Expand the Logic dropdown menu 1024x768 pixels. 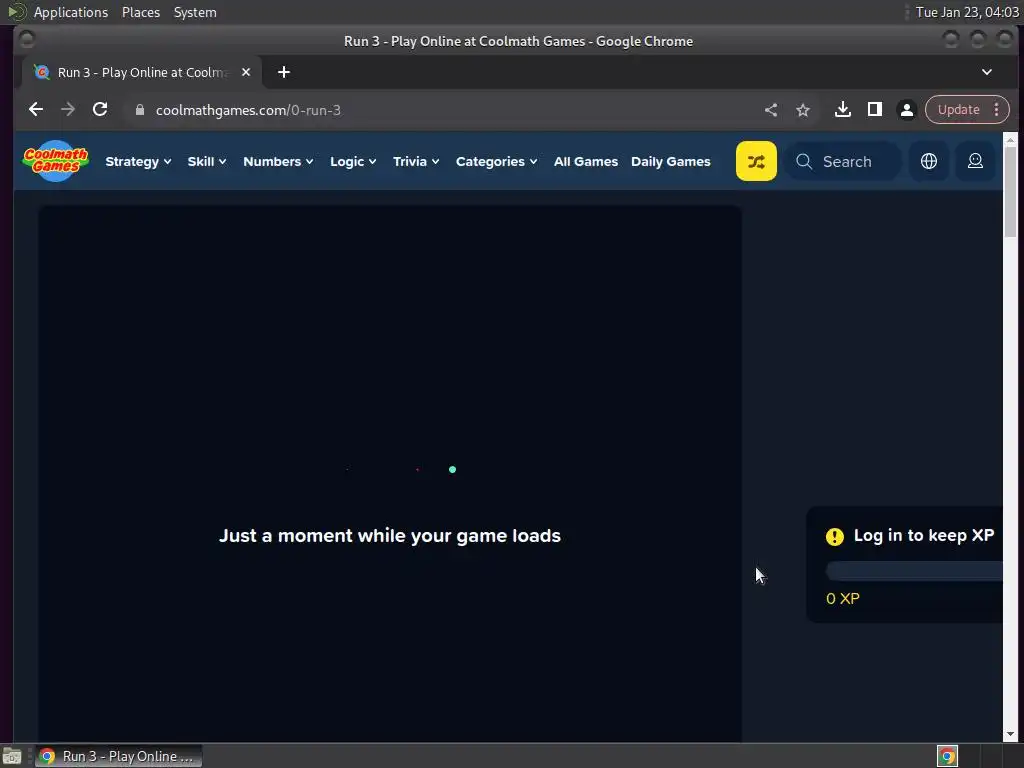pos(353,161)
